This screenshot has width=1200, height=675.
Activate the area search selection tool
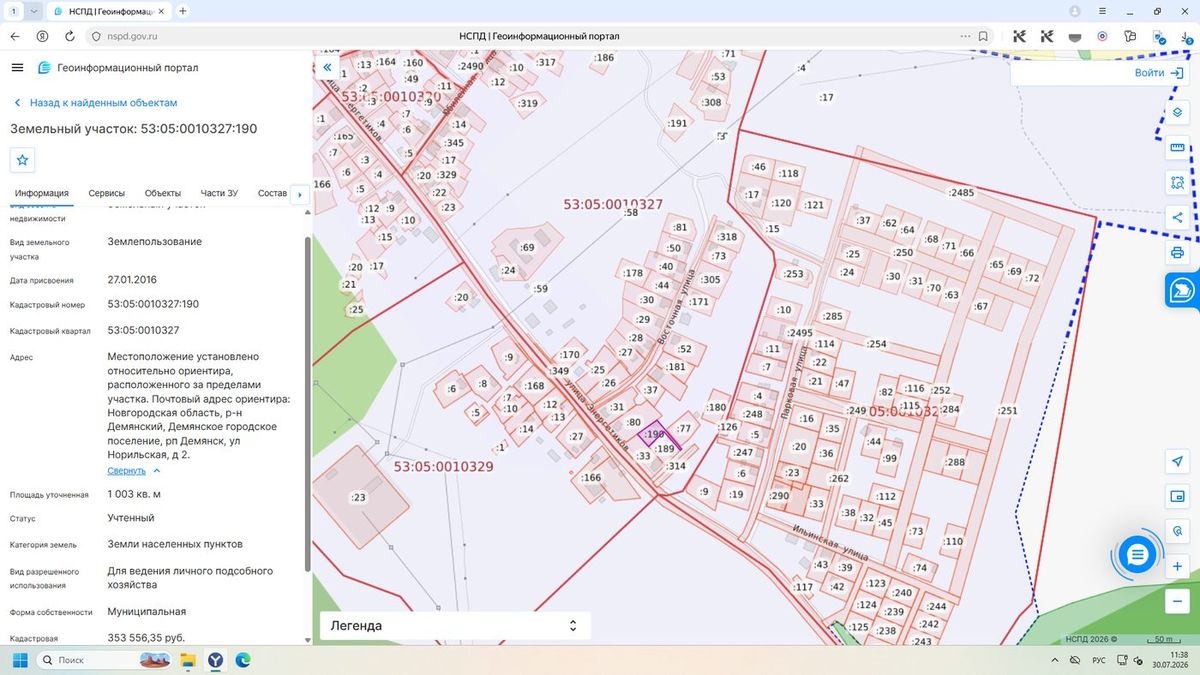point(1177,183)
